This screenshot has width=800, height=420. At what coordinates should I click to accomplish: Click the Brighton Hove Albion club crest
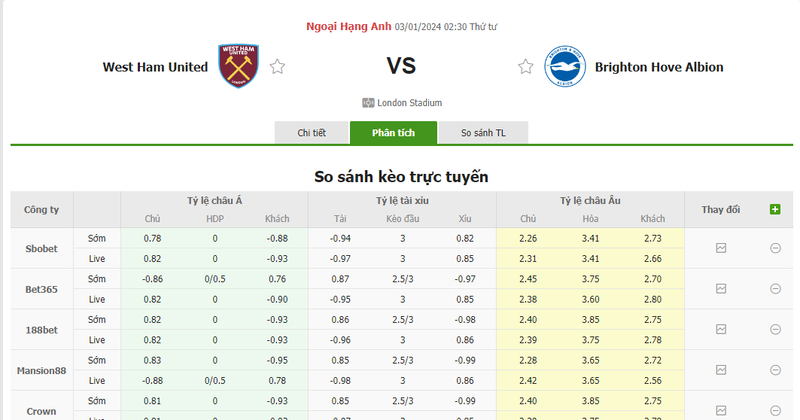click(564, 66)
